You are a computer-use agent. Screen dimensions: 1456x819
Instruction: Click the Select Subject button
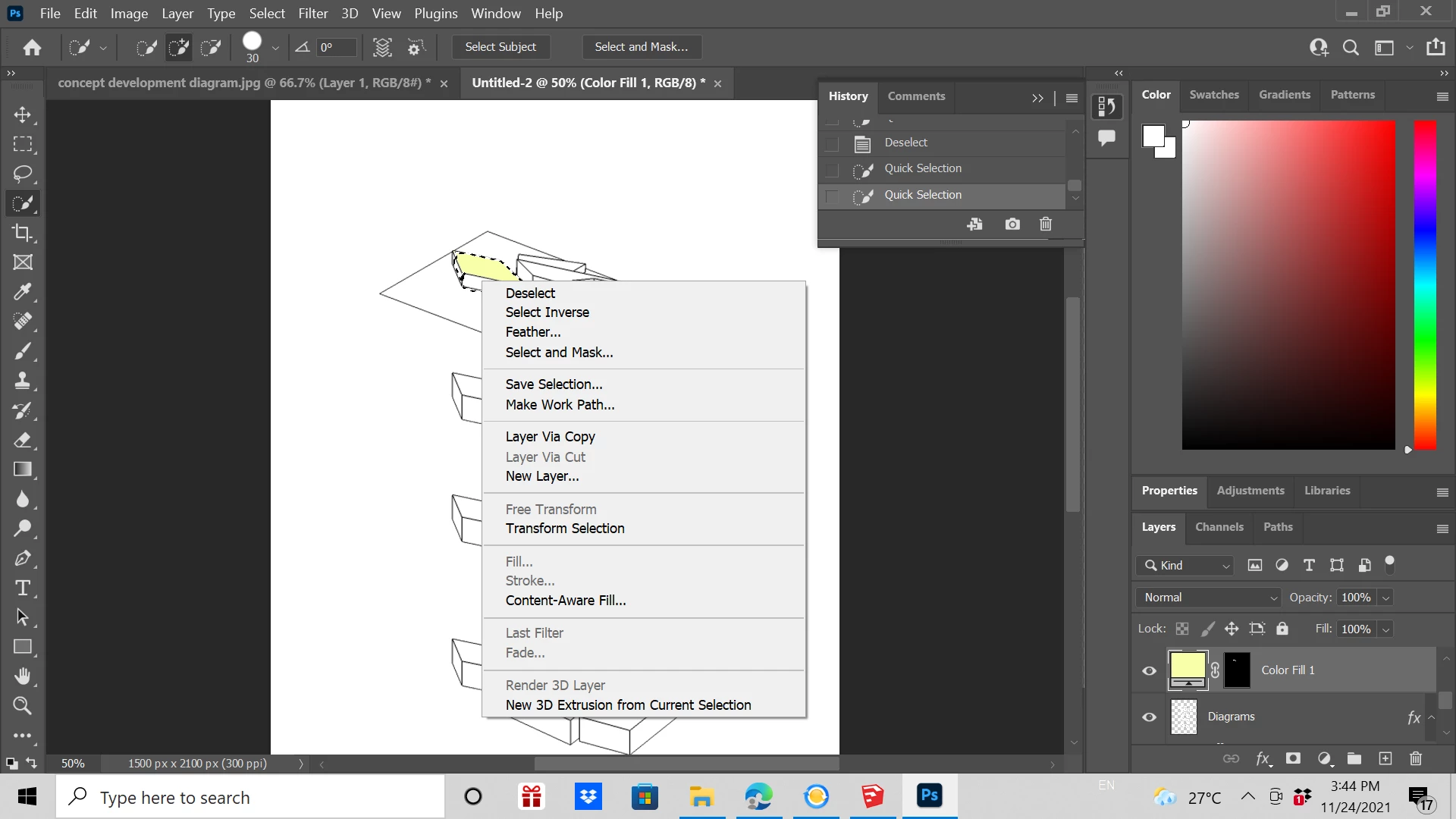click(x=500, y=47)
